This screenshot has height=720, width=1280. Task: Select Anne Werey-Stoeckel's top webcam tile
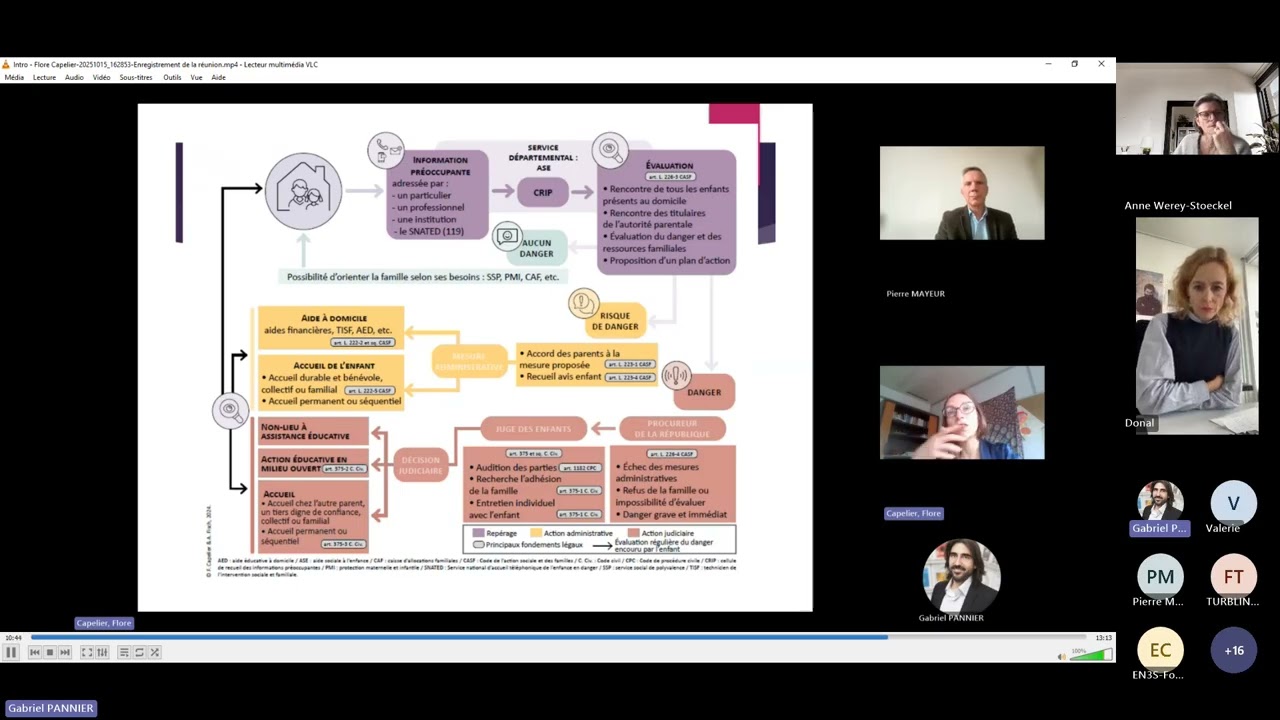(x=1197, y=109)
